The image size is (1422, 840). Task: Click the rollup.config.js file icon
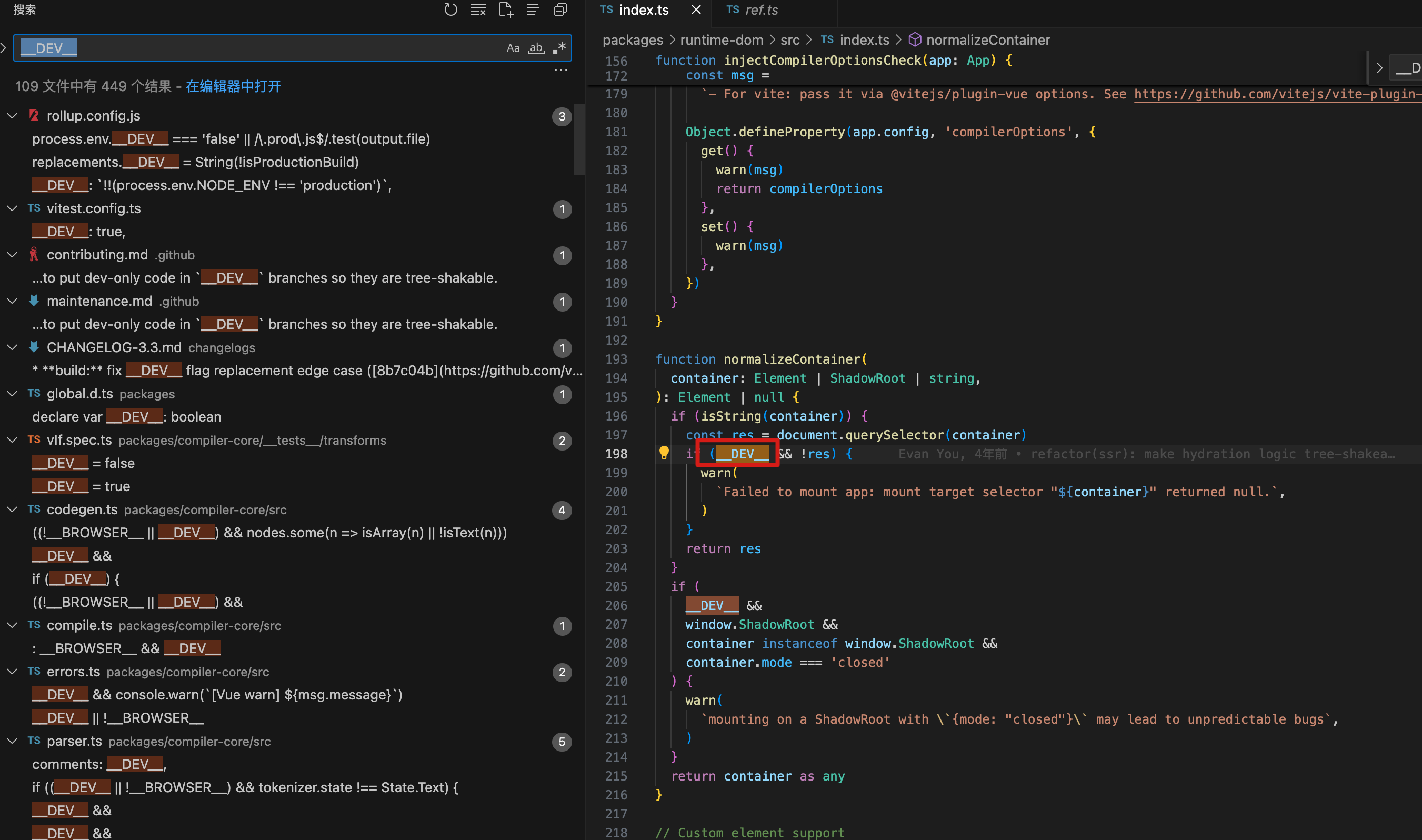coord(34,115)
